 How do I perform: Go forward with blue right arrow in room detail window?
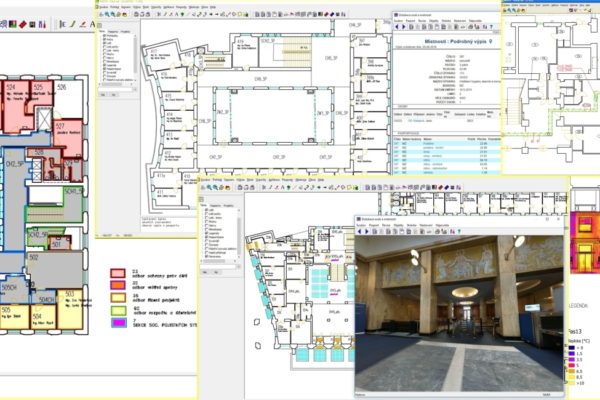pyautogui.click(x=403, y=27)
